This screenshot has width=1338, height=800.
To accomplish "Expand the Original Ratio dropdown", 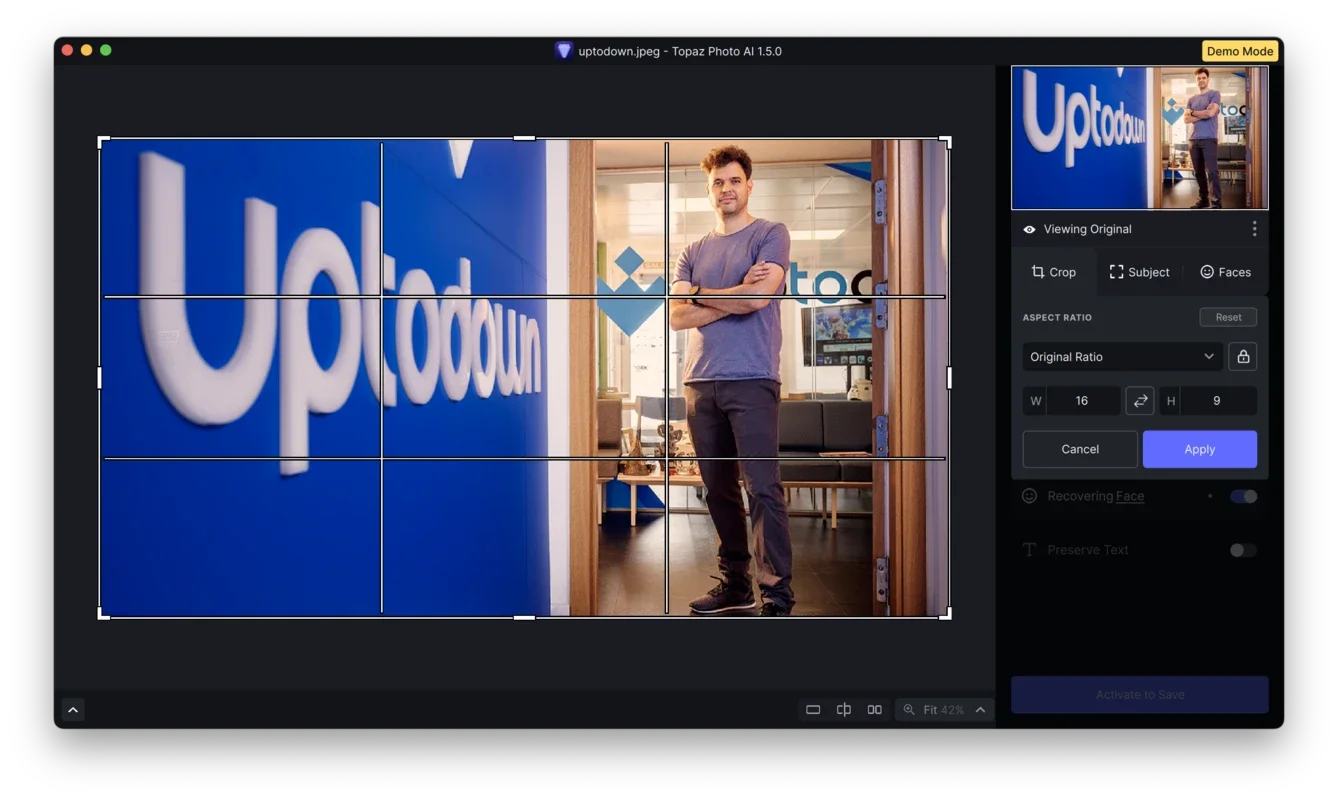I will pyautogui.click(x=1122, y=357).
